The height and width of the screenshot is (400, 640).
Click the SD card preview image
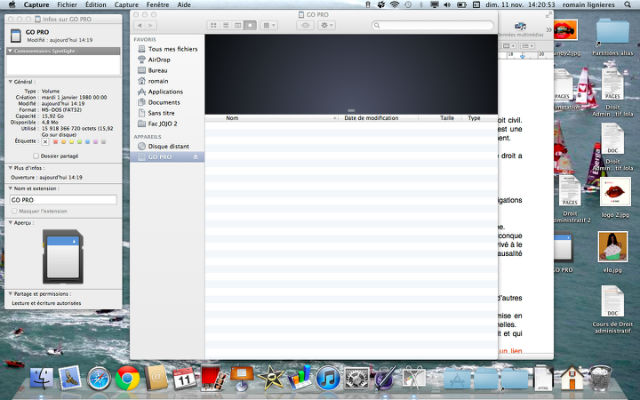tap(63, 256)
